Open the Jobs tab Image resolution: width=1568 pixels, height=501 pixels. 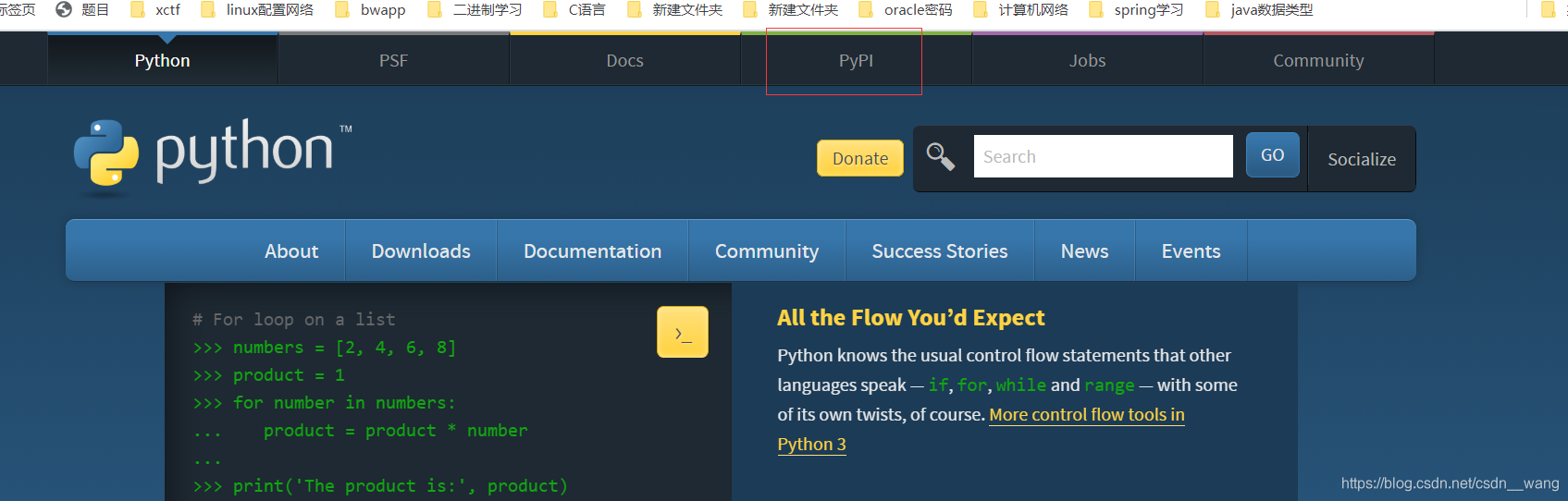(x=1088, y=60)
